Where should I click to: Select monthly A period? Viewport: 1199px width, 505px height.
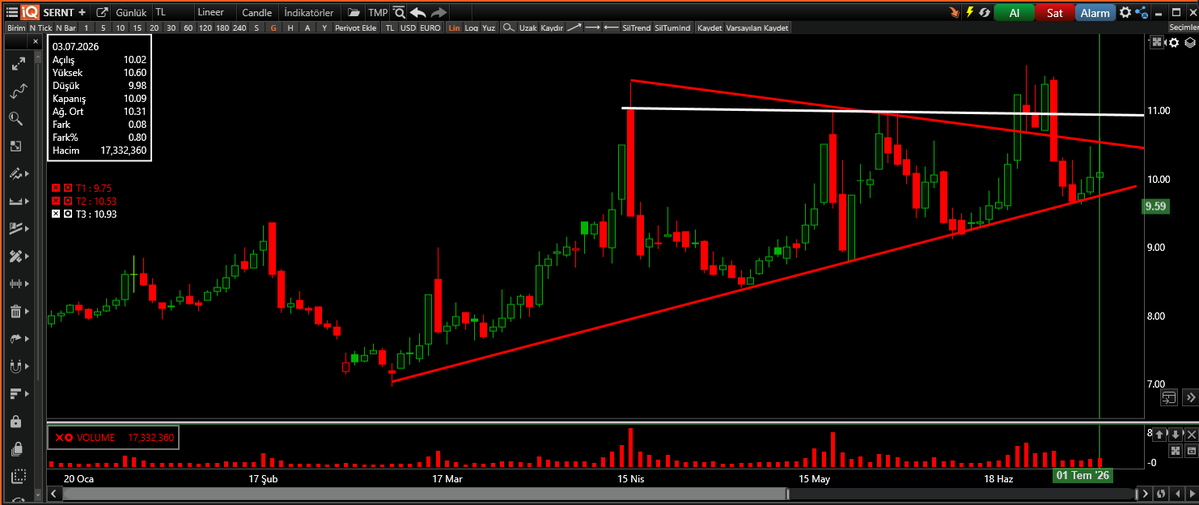307,28
